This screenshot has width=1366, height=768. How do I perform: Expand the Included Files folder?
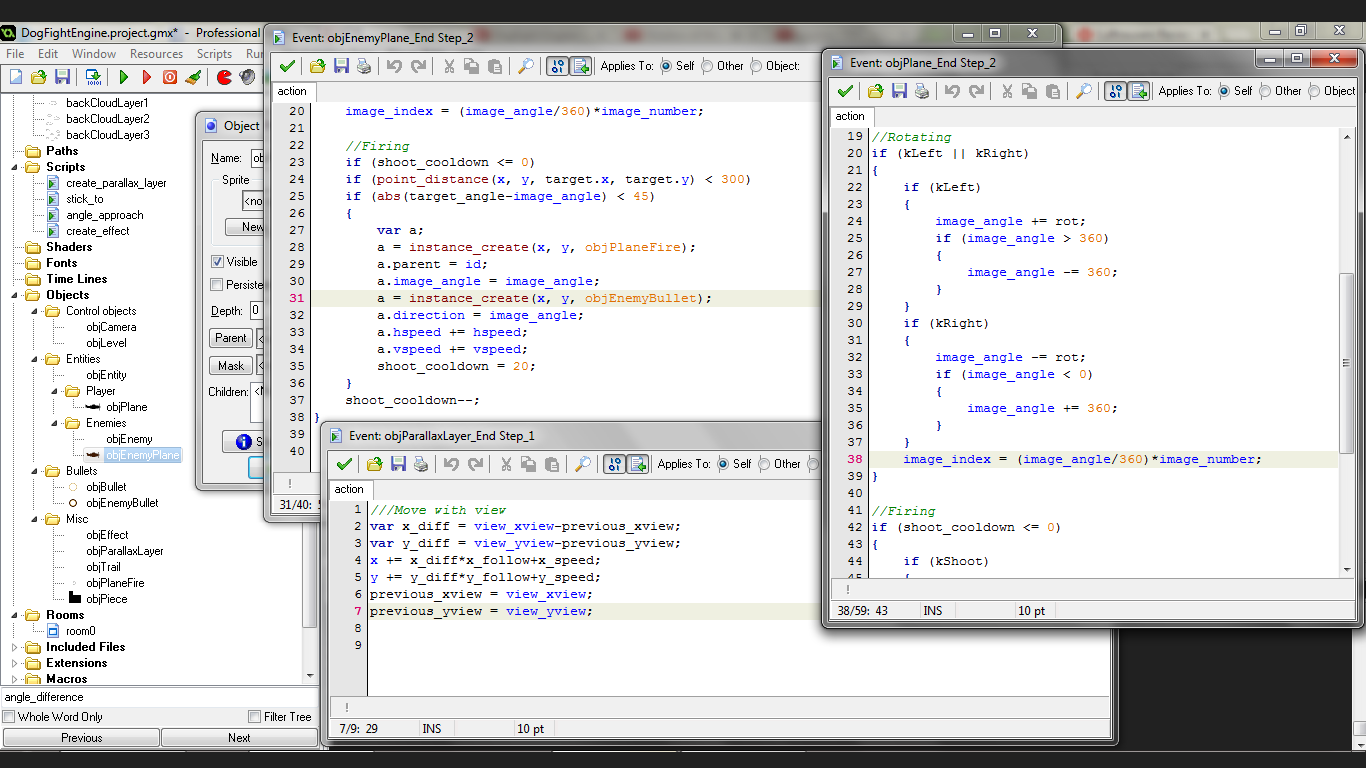pos(14,647)
